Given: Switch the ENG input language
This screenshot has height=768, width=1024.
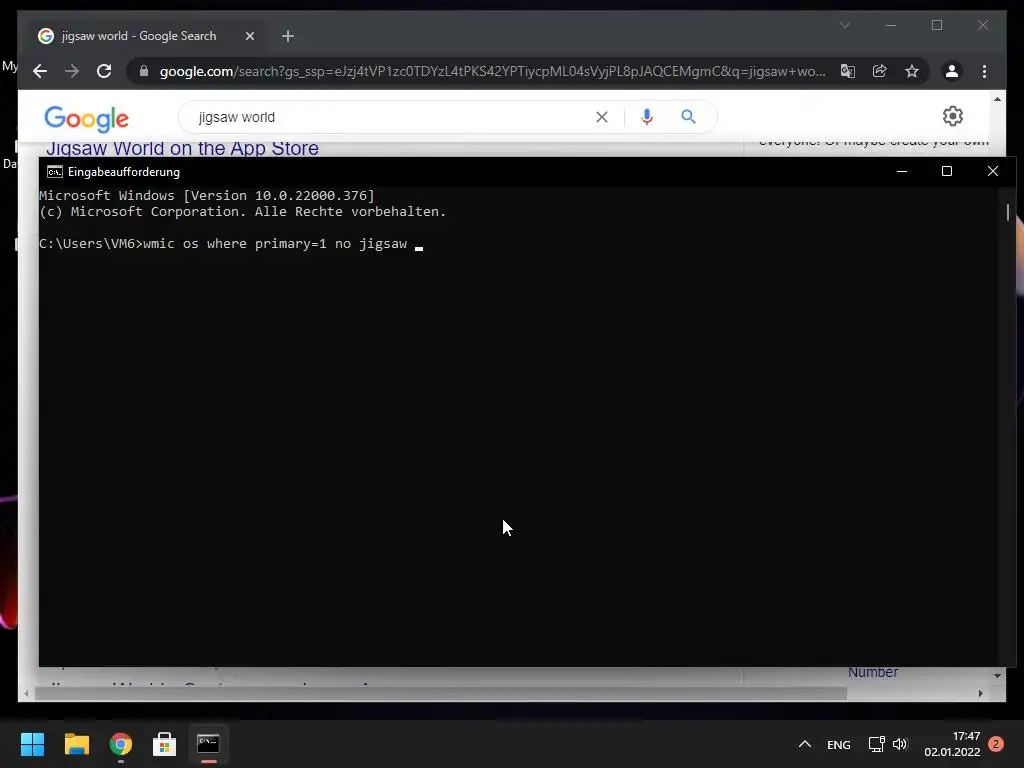Looking at the screenshot, I should pyautogui.click(x=839, y=744).
